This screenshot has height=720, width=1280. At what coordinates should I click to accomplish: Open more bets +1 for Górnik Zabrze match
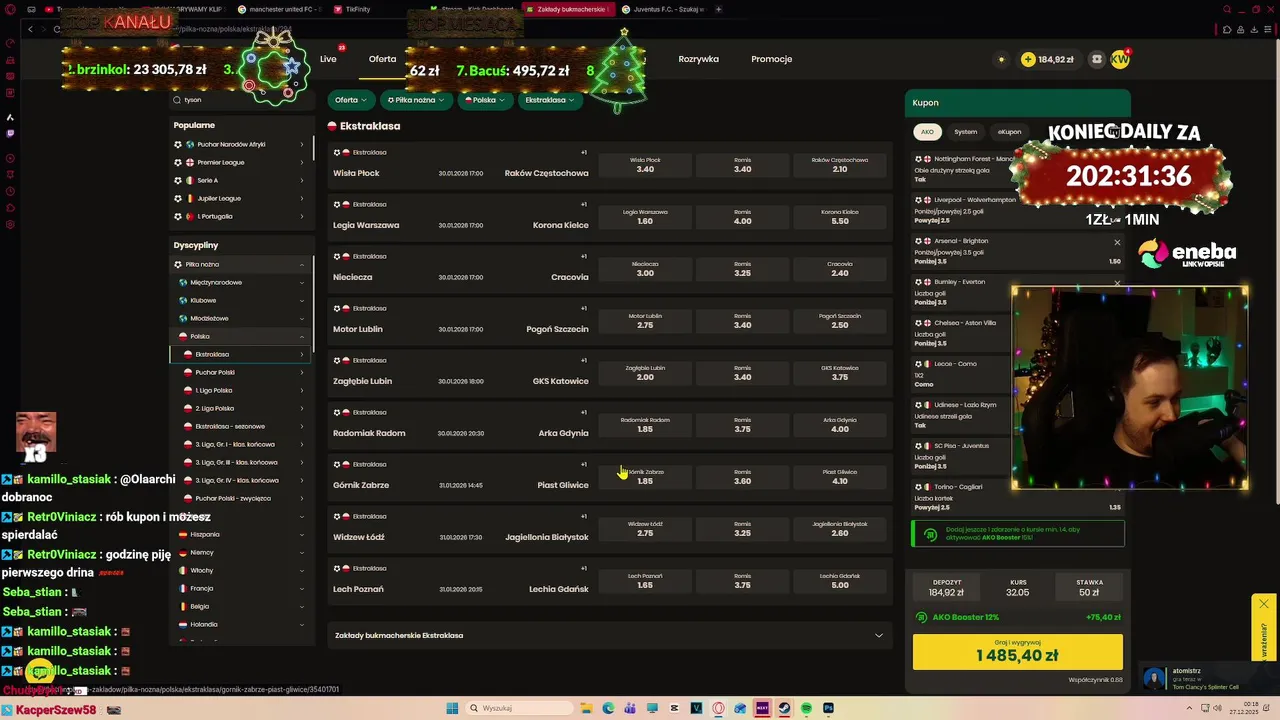click(x=584, y=464)
